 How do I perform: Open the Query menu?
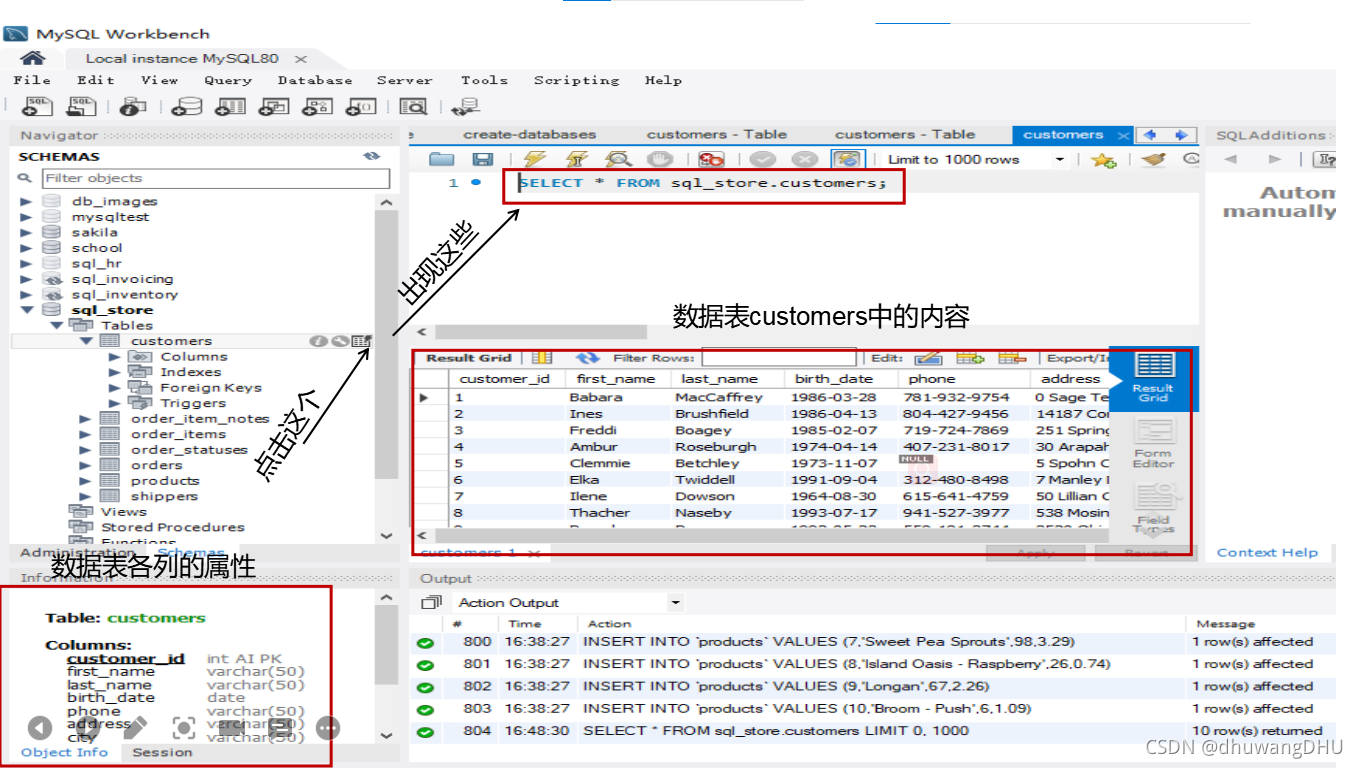tap(228, 80)
